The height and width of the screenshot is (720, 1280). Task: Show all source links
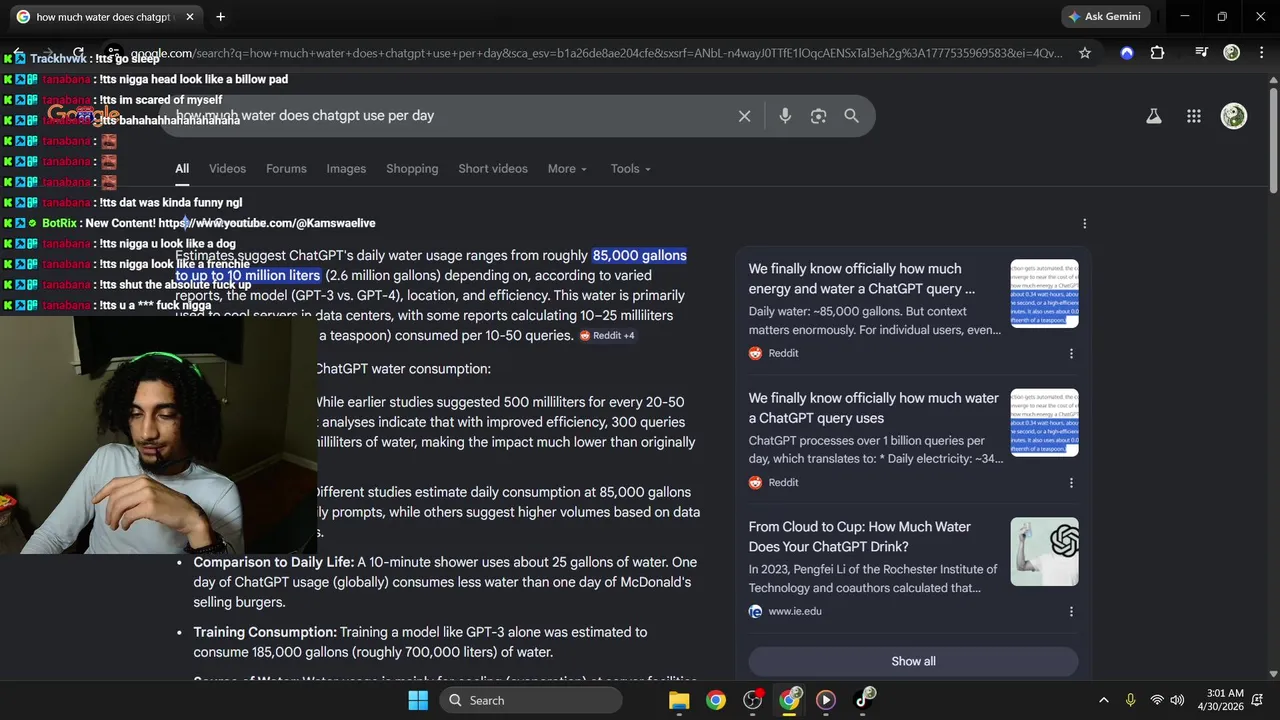pos(913,661)
